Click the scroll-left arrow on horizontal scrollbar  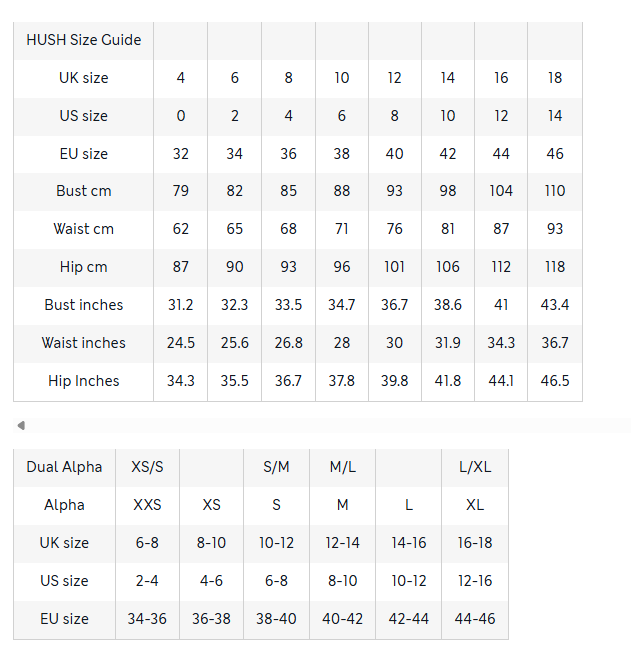point(21,425)
